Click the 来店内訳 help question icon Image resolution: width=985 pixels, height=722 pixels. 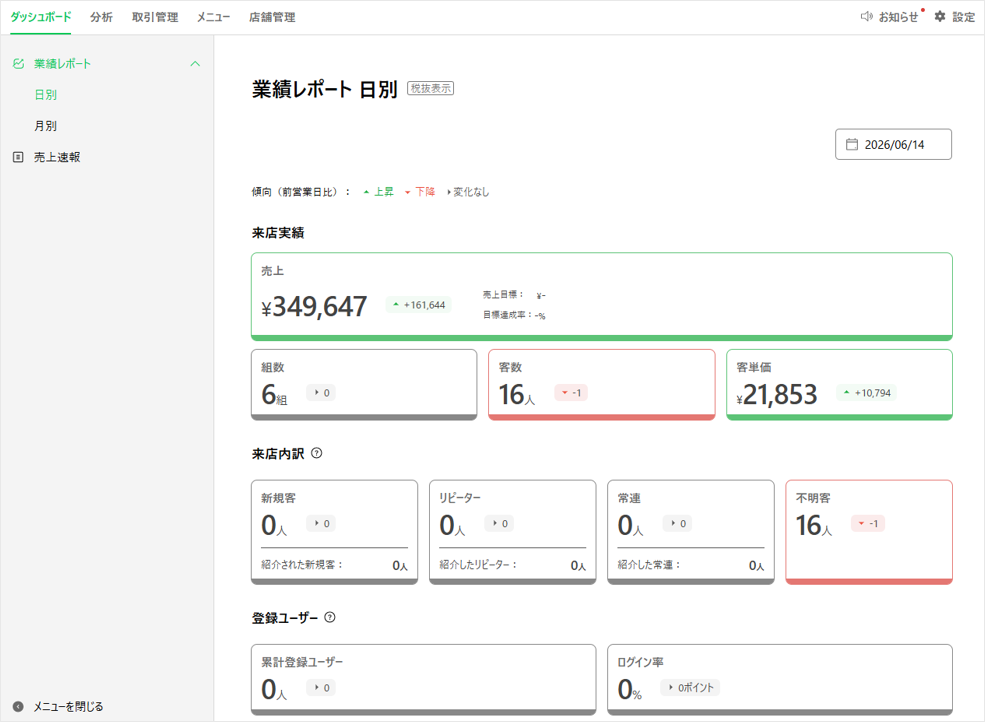pos(317,453)
